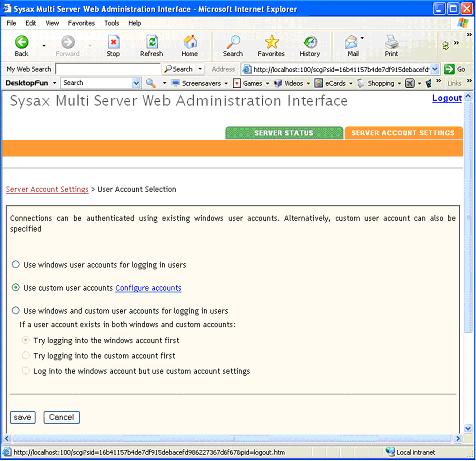The height and width of the screenshot is (461, 476).
Task: Click the Forward navigation icon
Action: coord(68,42)
